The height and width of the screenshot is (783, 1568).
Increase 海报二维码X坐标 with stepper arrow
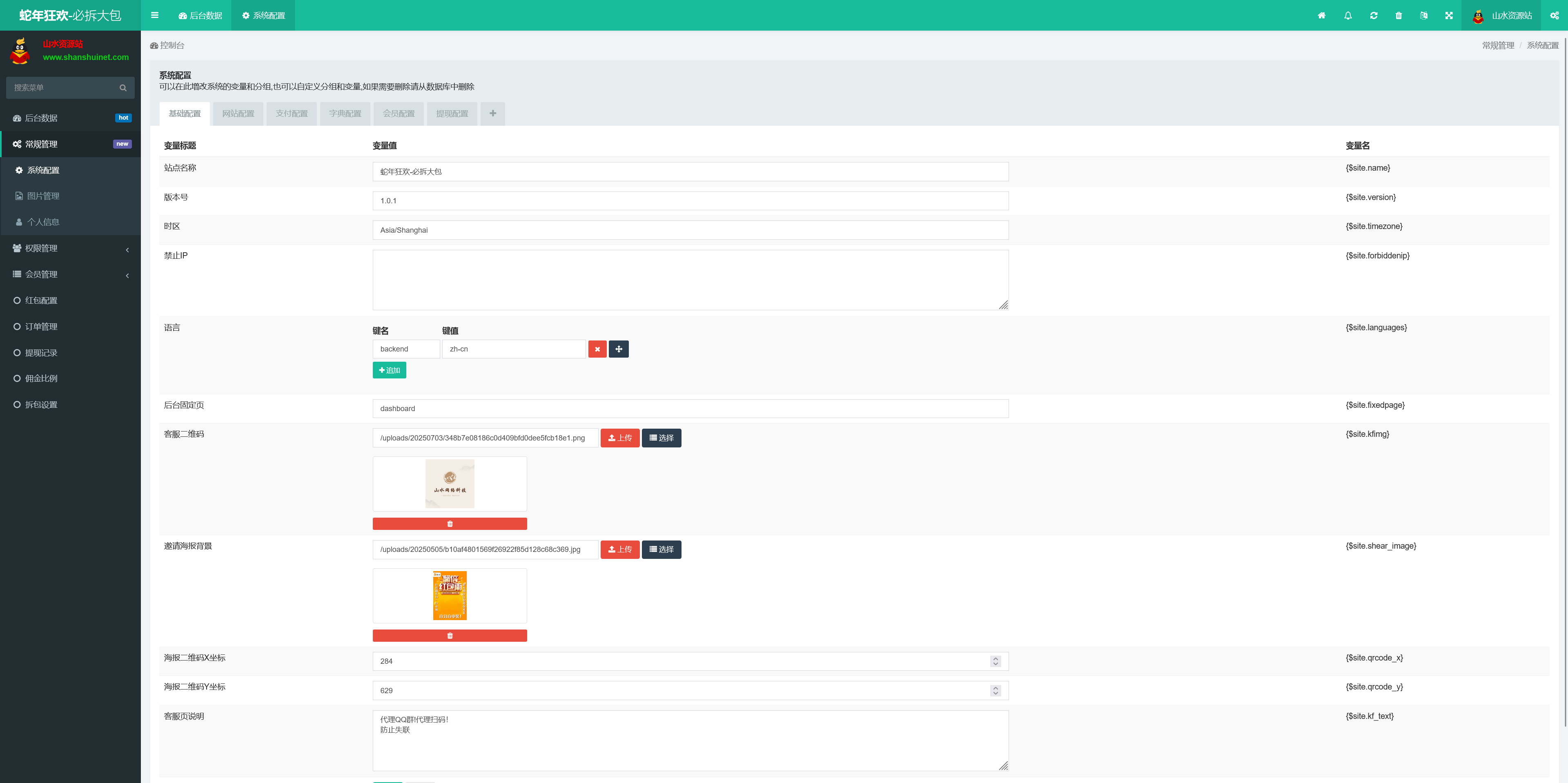[995, 658]
